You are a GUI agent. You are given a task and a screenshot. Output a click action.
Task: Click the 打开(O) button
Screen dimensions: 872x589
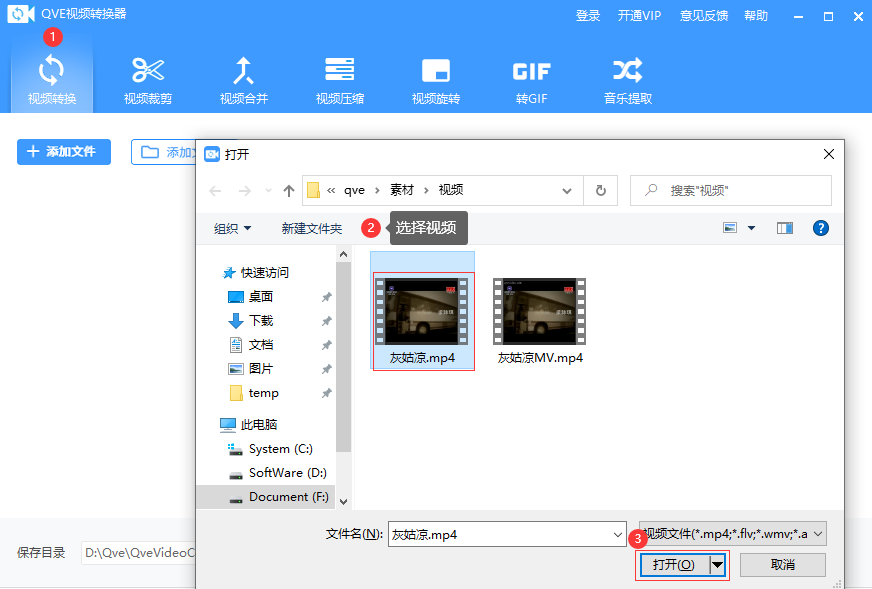tap(673, 565)
